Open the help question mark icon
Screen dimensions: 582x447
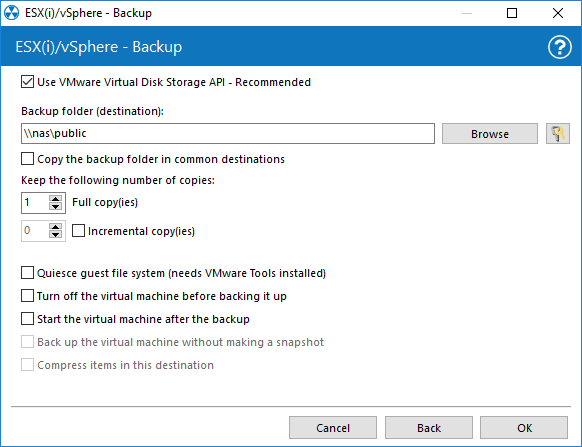(x=560, y=47)
